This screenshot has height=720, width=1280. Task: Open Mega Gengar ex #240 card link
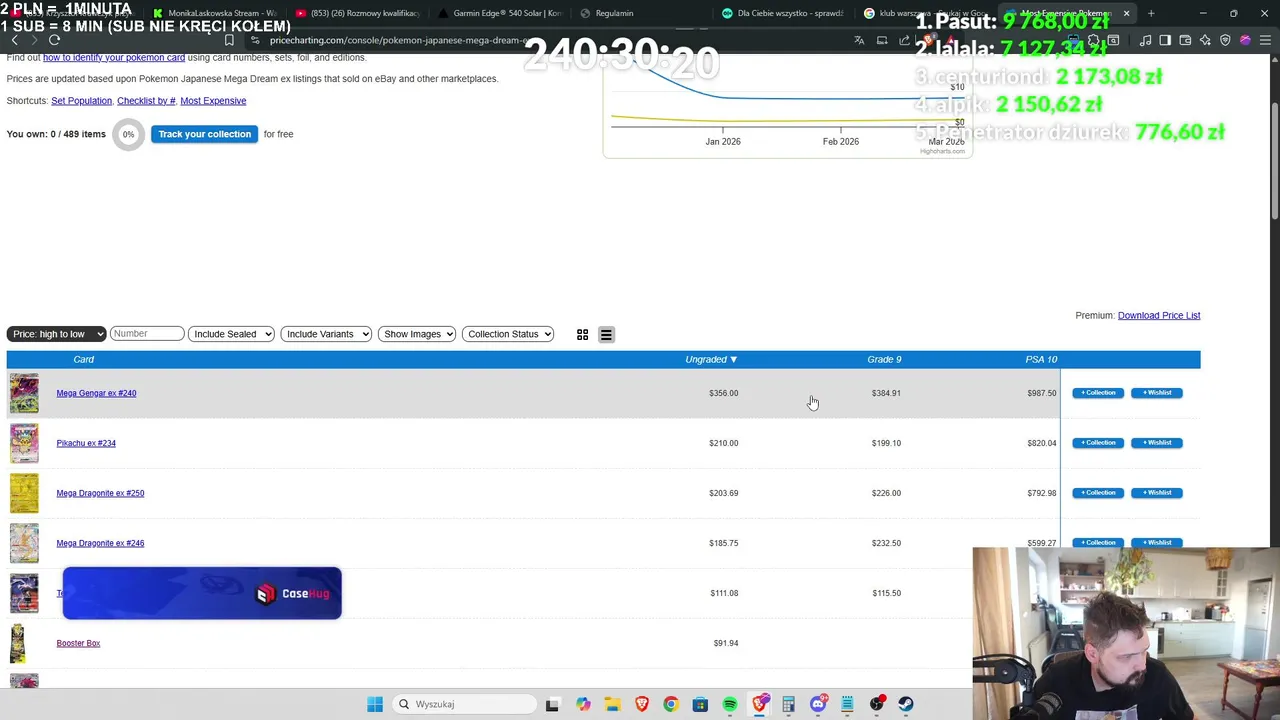click(96, 393)
